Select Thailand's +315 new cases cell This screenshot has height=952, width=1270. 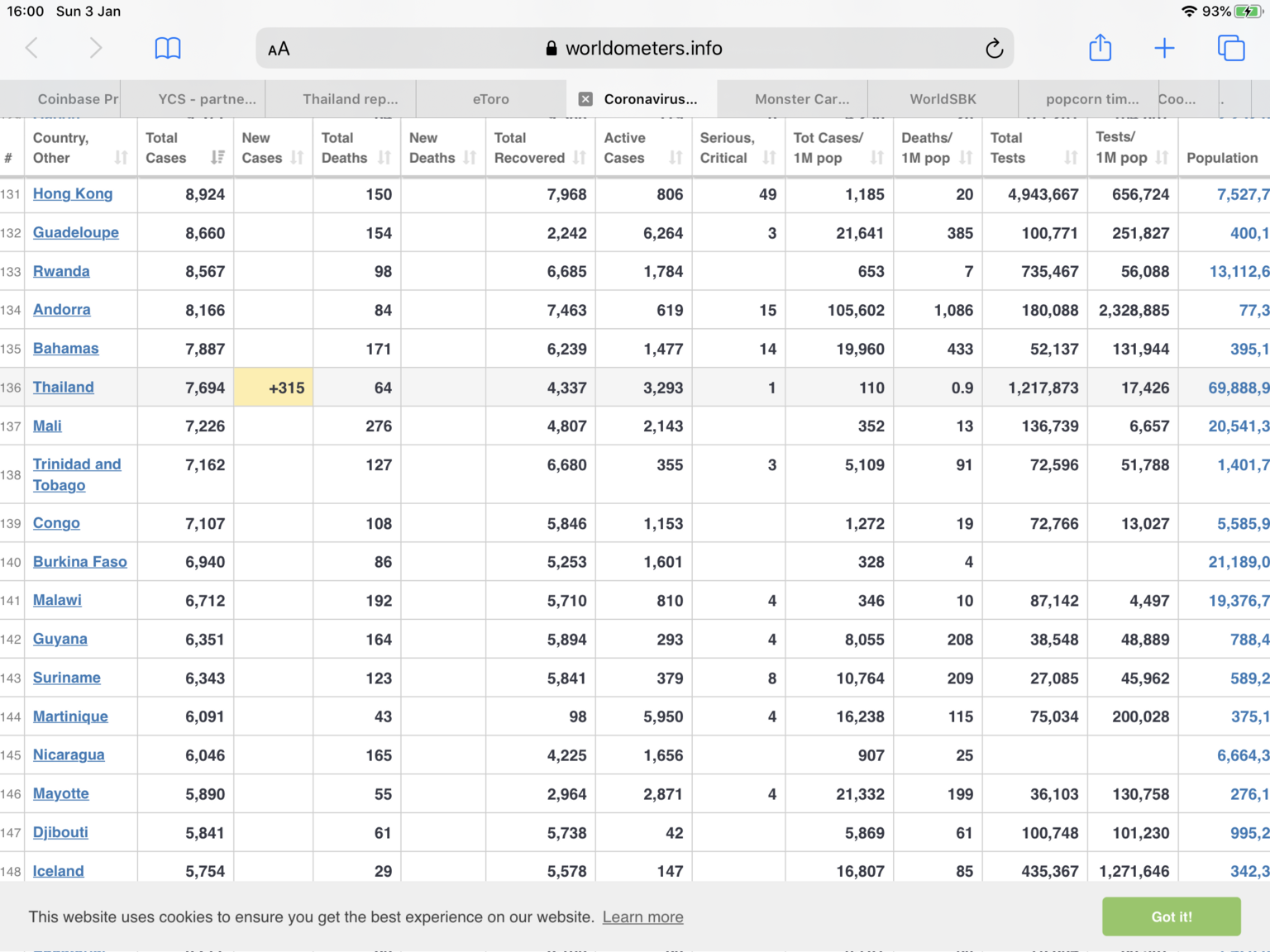(x=274, y=387)
